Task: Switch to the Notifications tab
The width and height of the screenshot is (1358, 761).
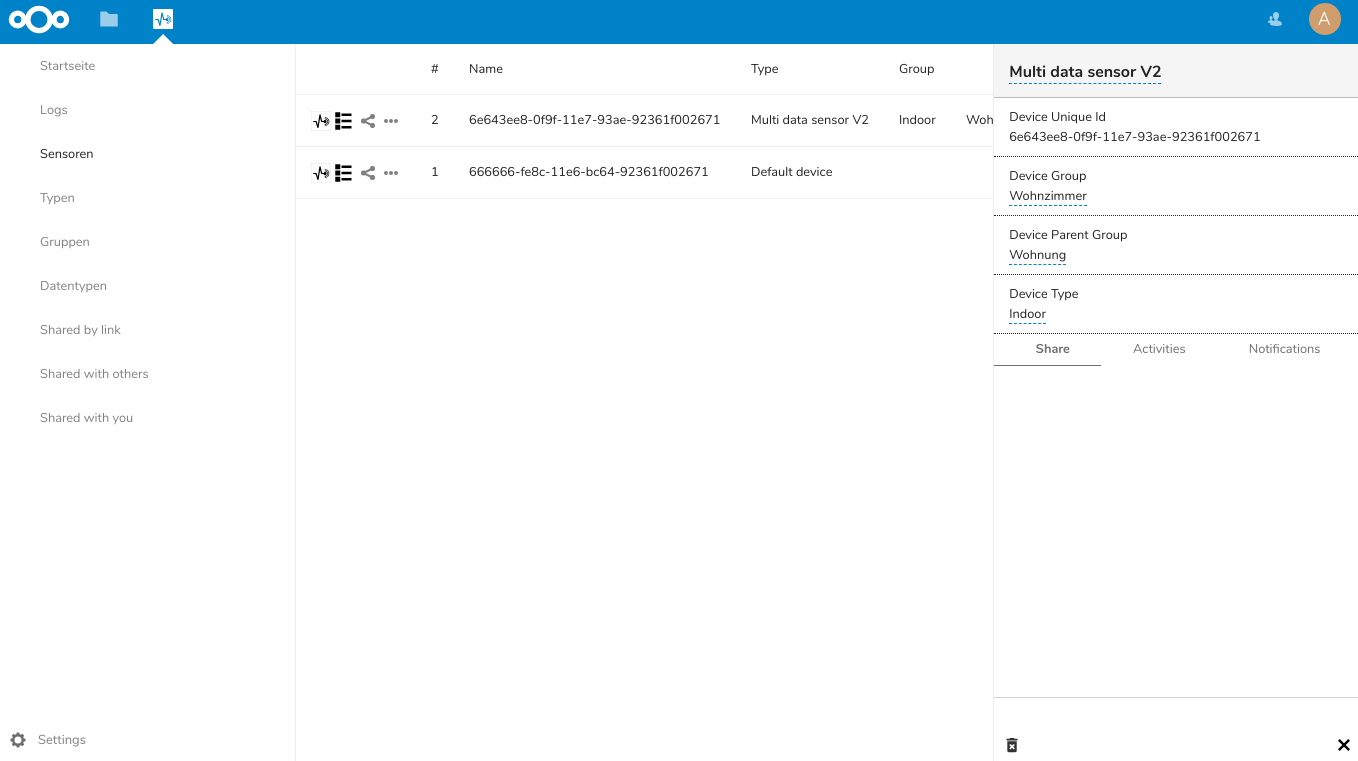Action: pos(1284,349)
